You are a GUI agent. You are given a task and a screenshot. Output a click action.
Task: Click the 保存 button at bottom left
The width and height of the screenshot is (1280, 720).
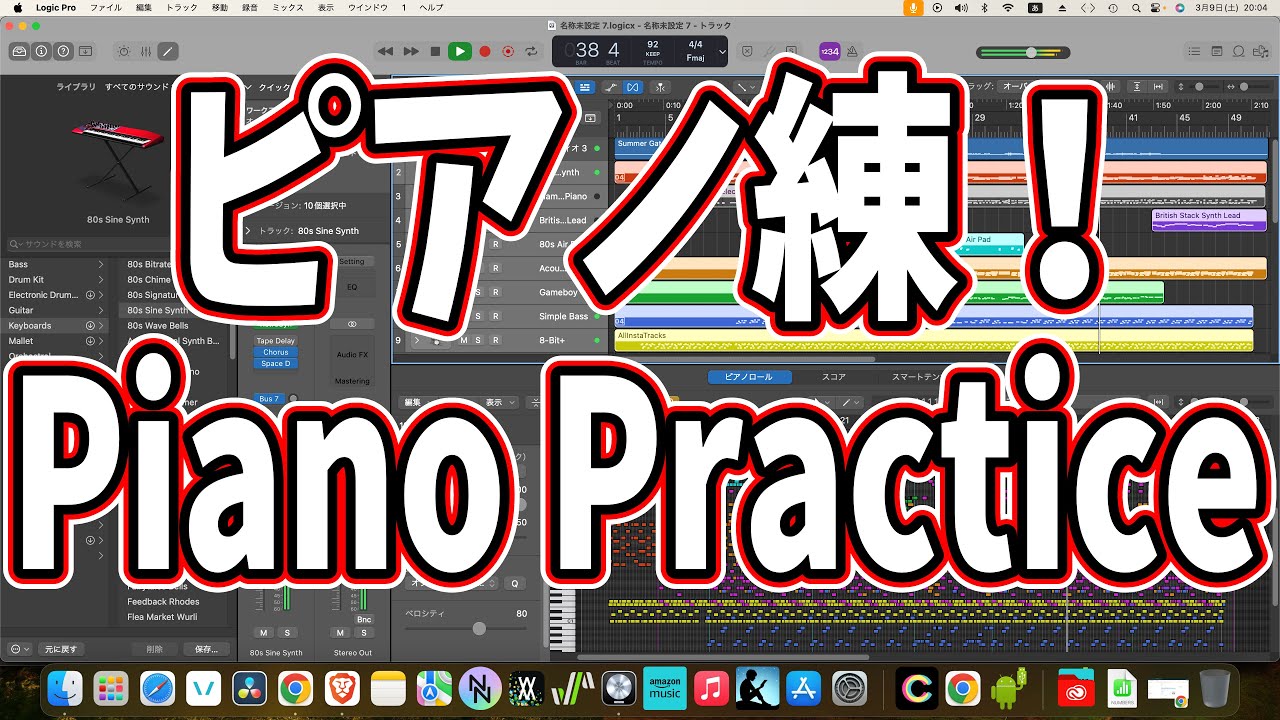[x=207, y=648]
